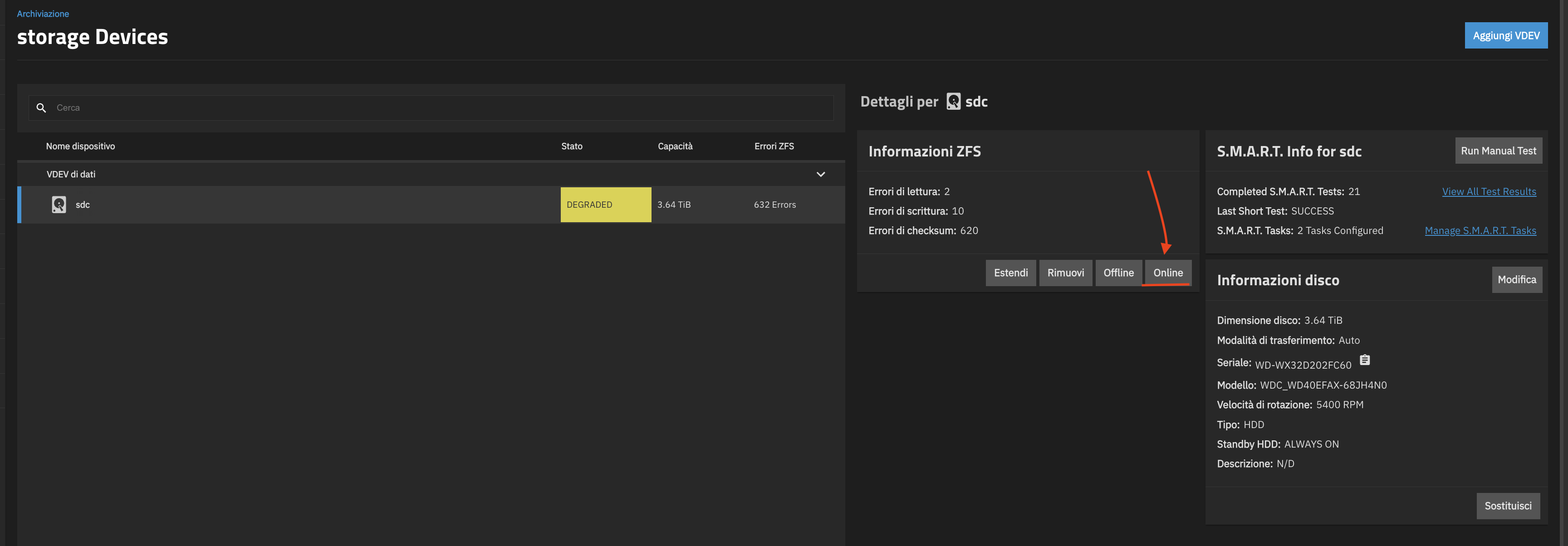Click the search magnifier icon

tap(41, 108)
